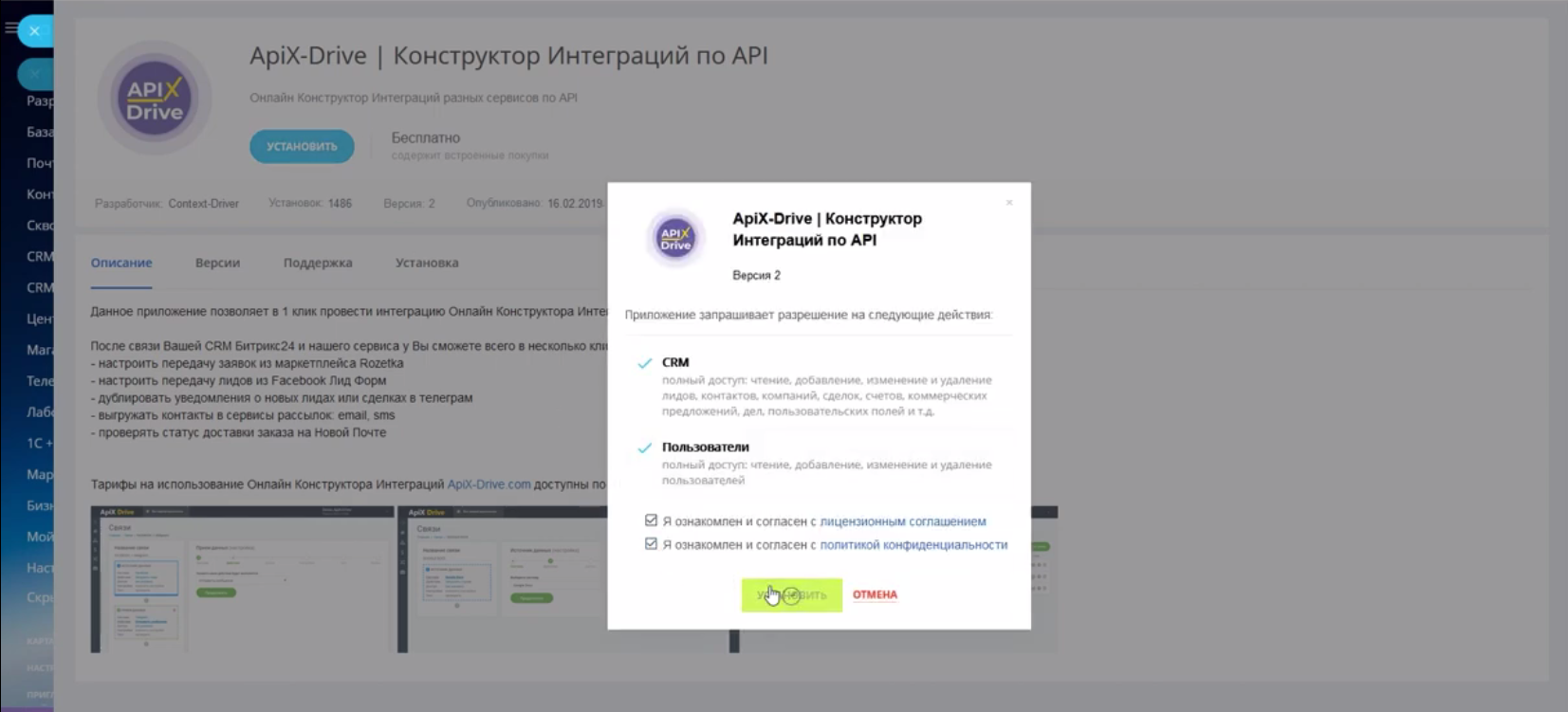Click the Rozetka marketplace description line
Viewport: 1568px width, 712px height.
coord(247,363)
